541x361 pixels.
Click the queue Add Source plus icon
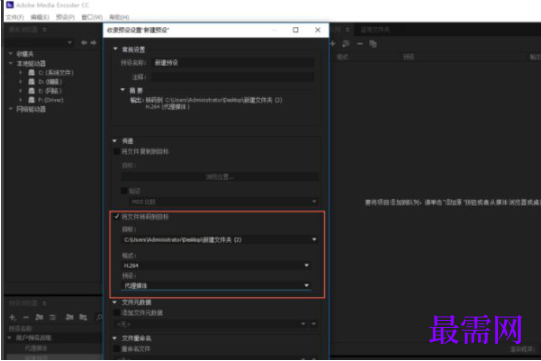(333, 43)
